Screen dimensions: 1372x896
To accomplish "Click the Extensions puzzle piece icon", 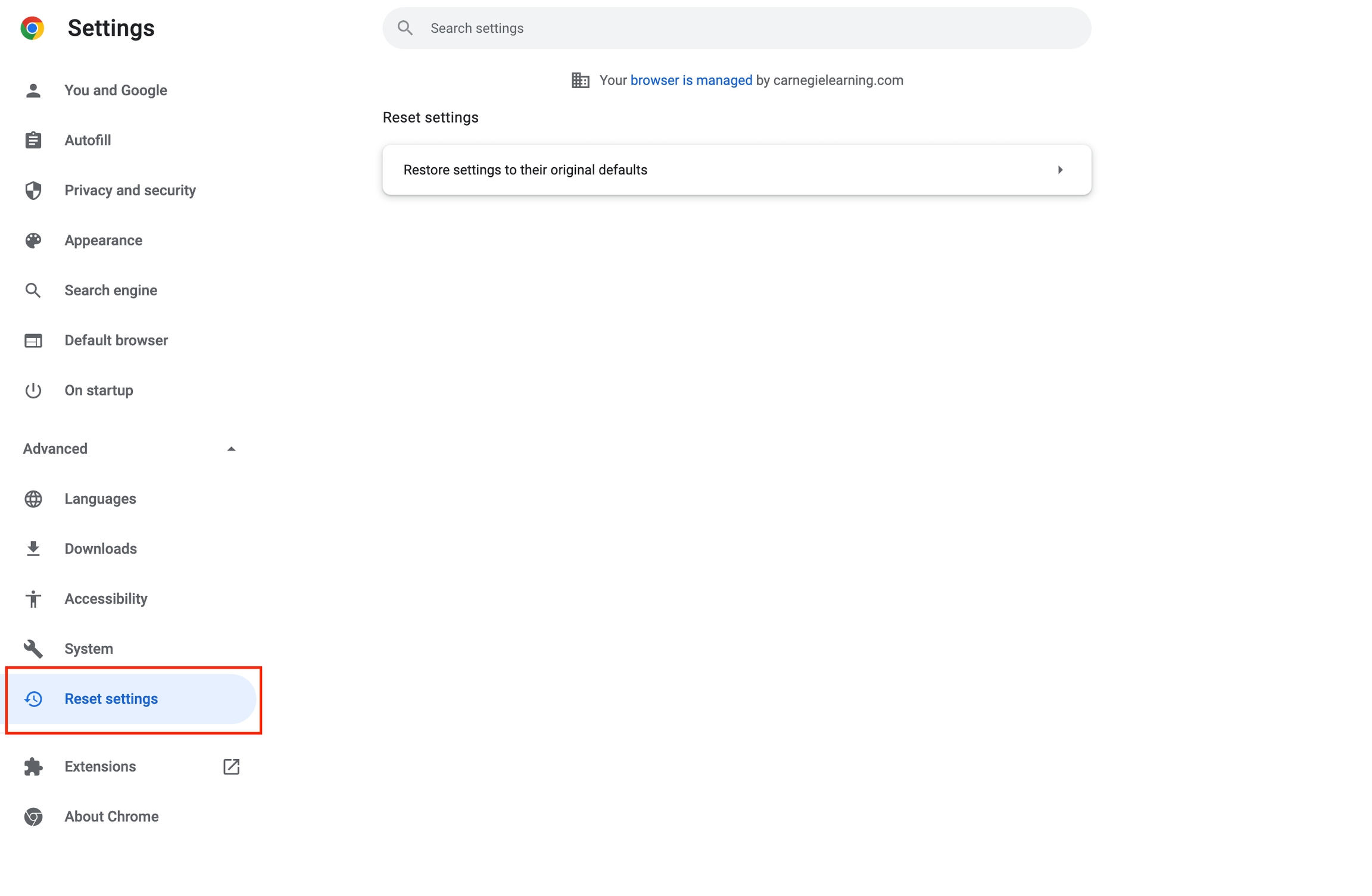I will tap(33, 767).
